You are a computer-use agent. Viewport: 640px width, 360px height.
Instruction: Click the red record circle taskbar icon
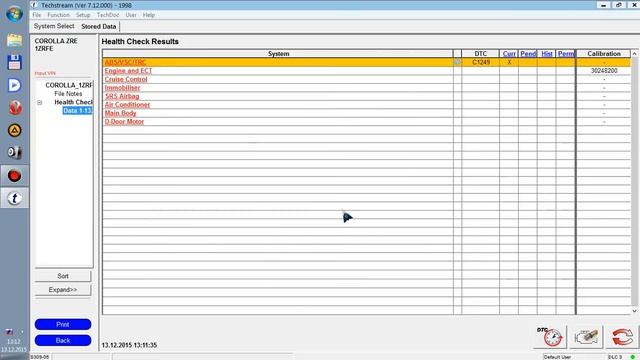tap(14, 176)
